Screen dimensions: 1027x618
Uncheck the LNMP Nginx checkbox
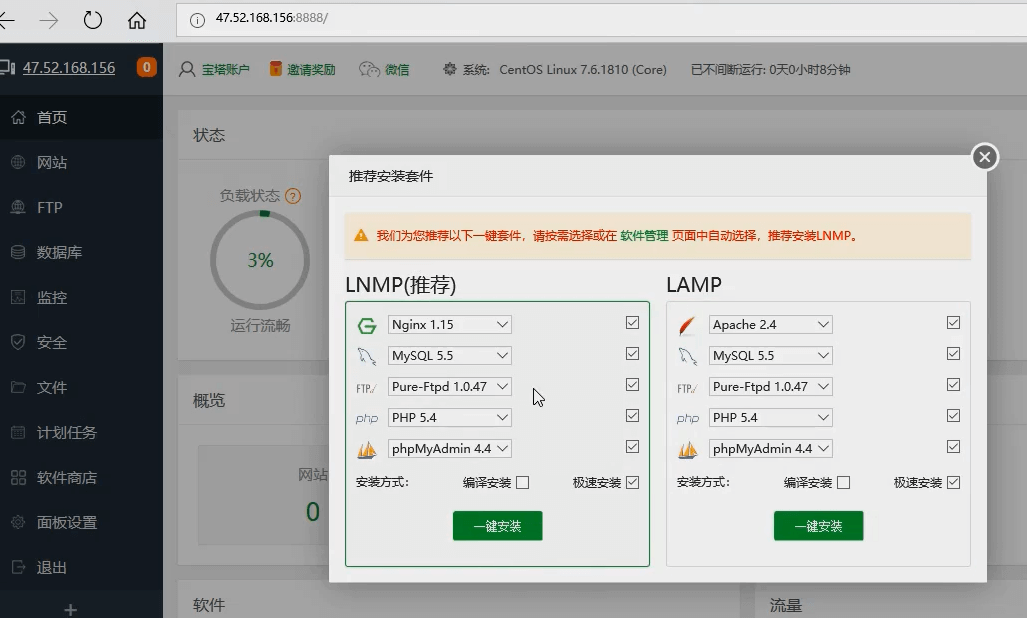(632, 323)
